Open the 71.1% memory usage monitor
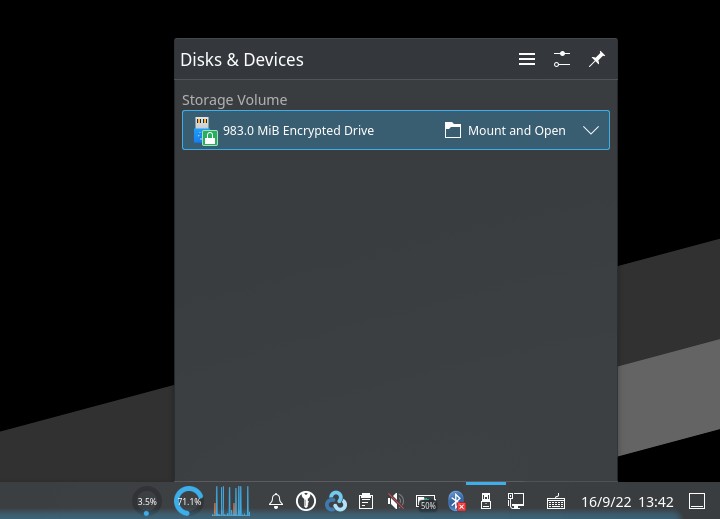Image resolution: width=720 pixels, height=519 pixels. 189,501
